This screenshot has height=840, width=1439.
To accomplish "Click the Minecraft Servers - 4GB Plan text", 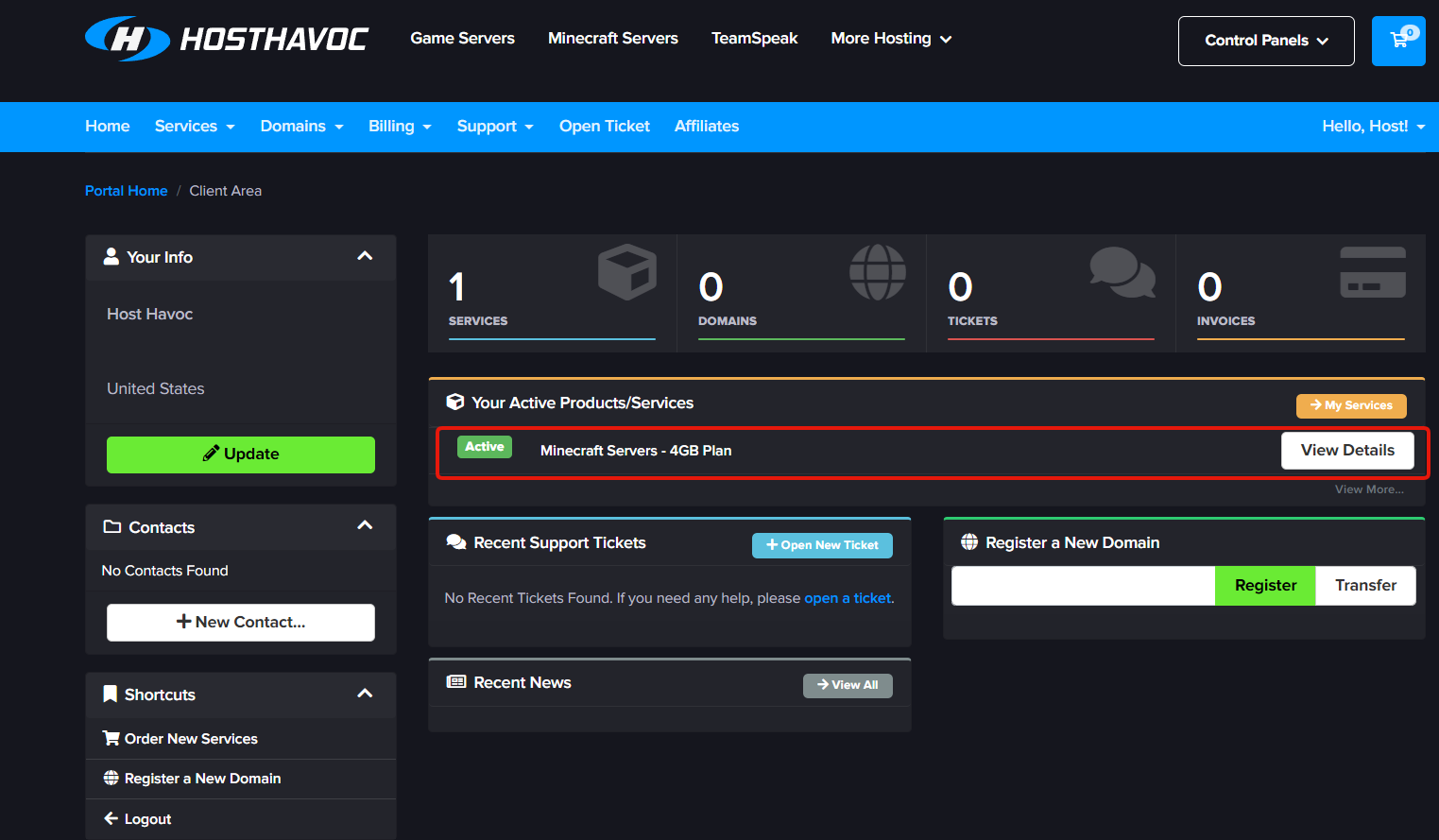I will tap(636, 451).
